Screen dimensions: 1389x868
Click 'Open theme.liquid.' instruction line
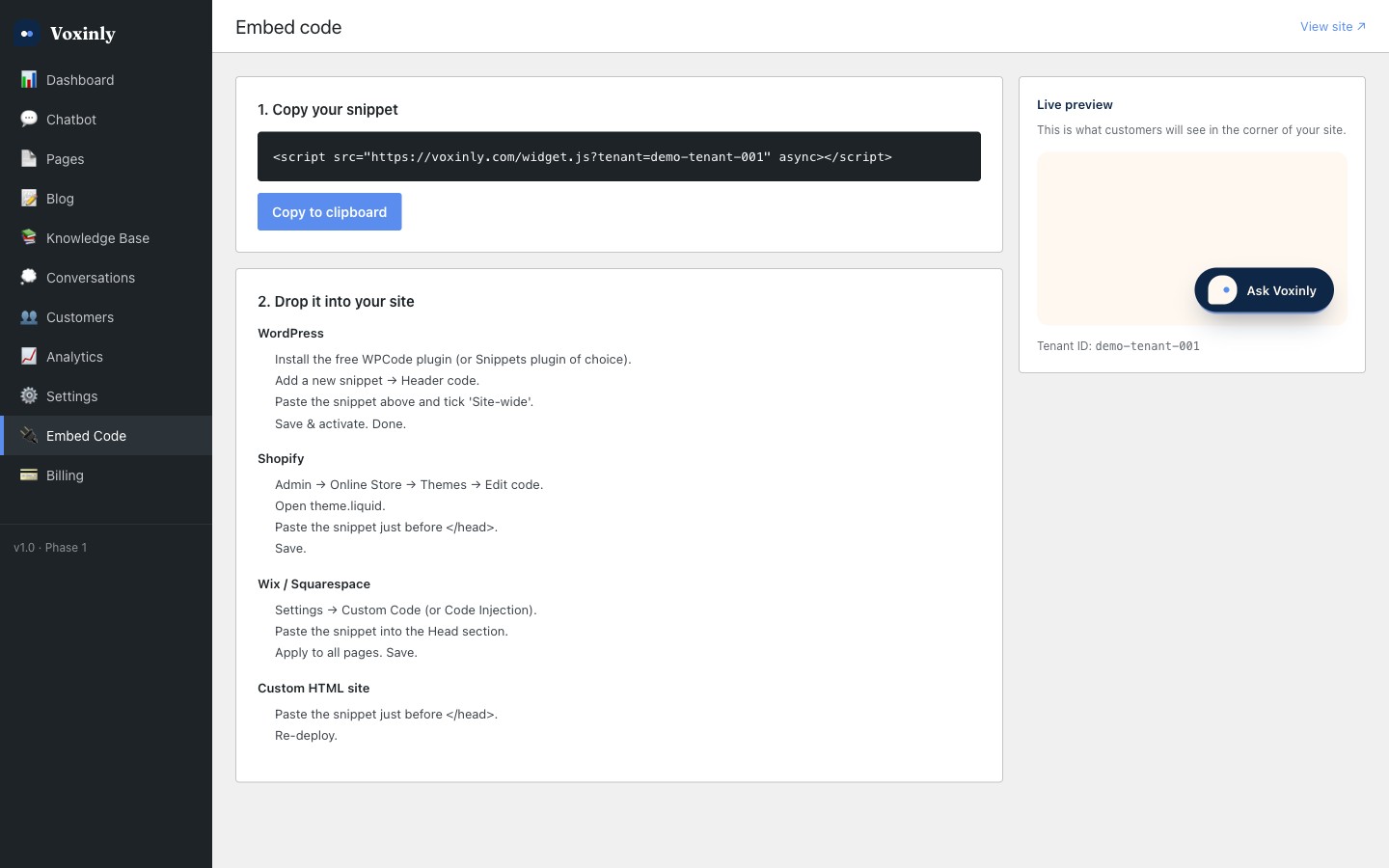coord(330,506)
